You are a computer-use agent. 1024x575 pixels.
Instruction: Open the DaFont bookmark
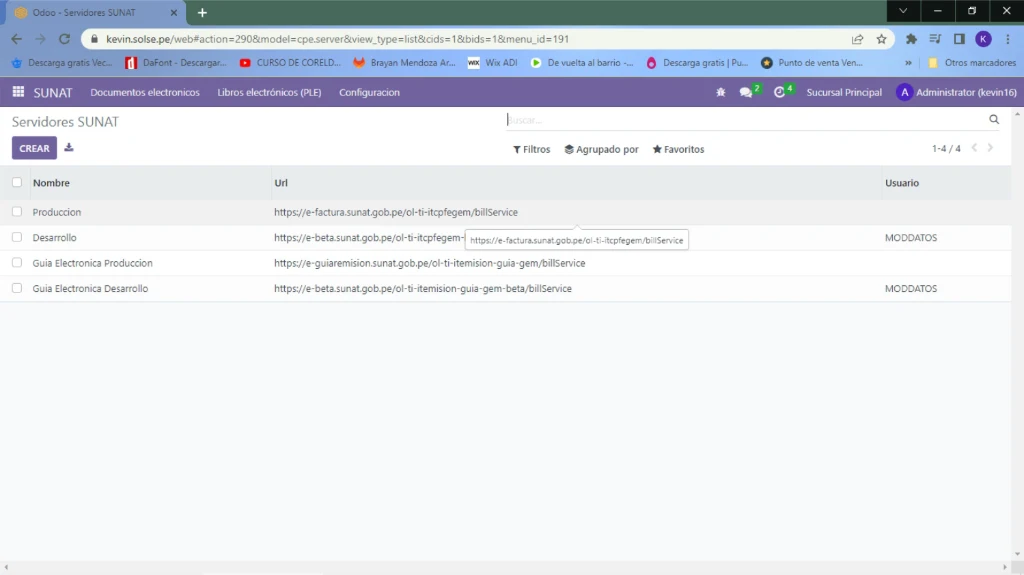(176, 63)
